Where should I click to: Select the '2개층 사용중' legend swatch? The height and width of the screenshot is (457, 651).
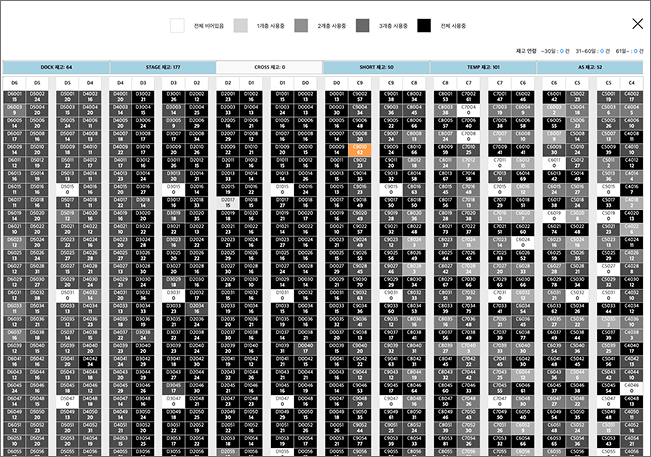pyautogui.click(x=302, y=26)
